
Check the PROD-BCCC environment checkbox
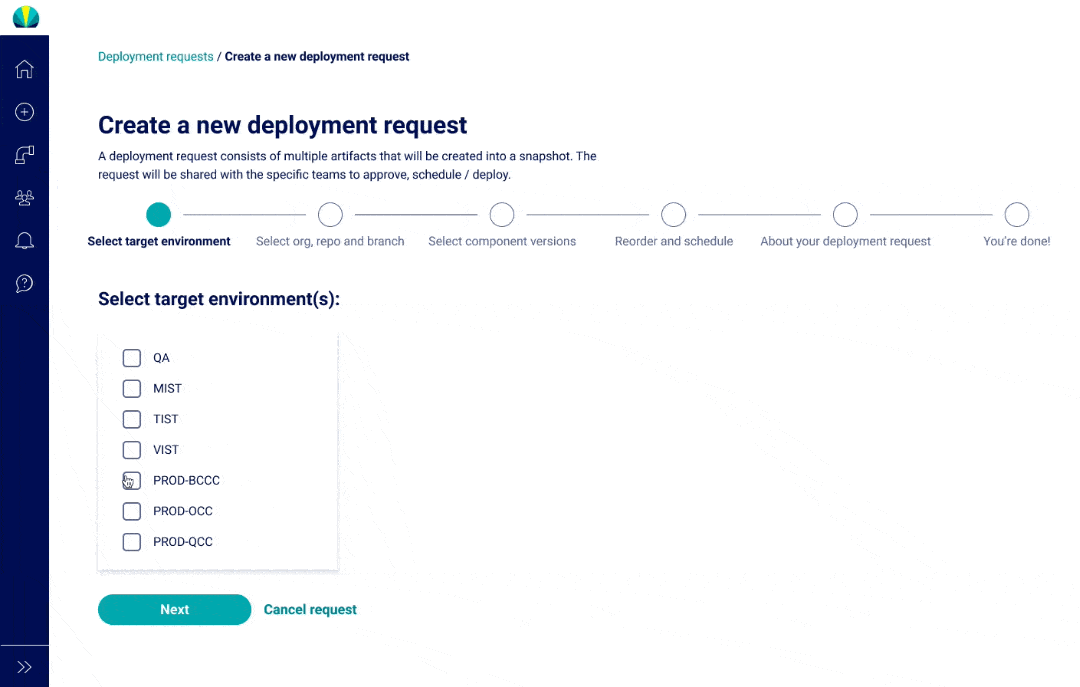[132, 480]
